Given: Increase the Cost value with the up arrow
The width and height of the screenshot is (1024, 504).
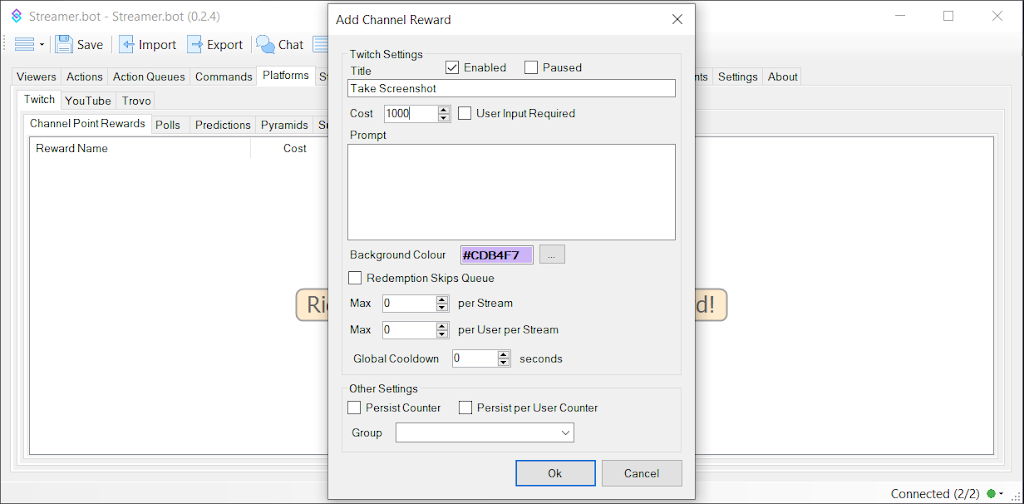Looking at the screenshot, I should click(x=444, y=109).
